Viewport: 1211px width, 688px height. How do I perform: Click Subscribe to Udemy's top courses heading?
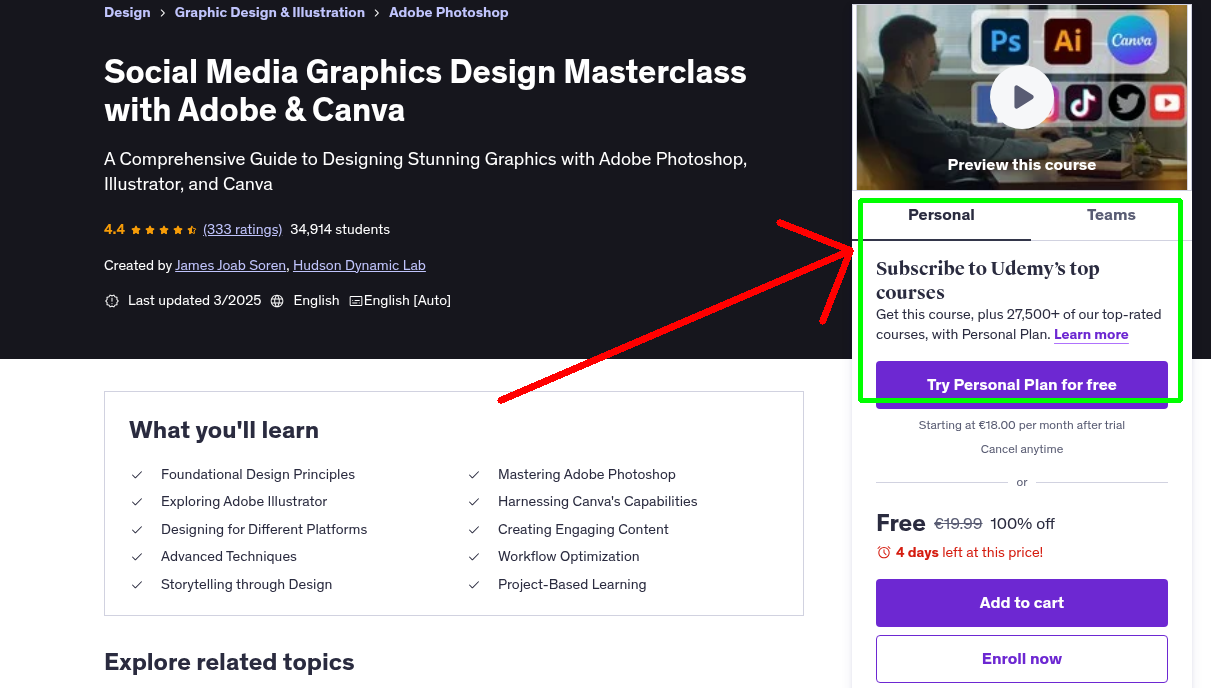pyautogui.click(x=988, y=280)
